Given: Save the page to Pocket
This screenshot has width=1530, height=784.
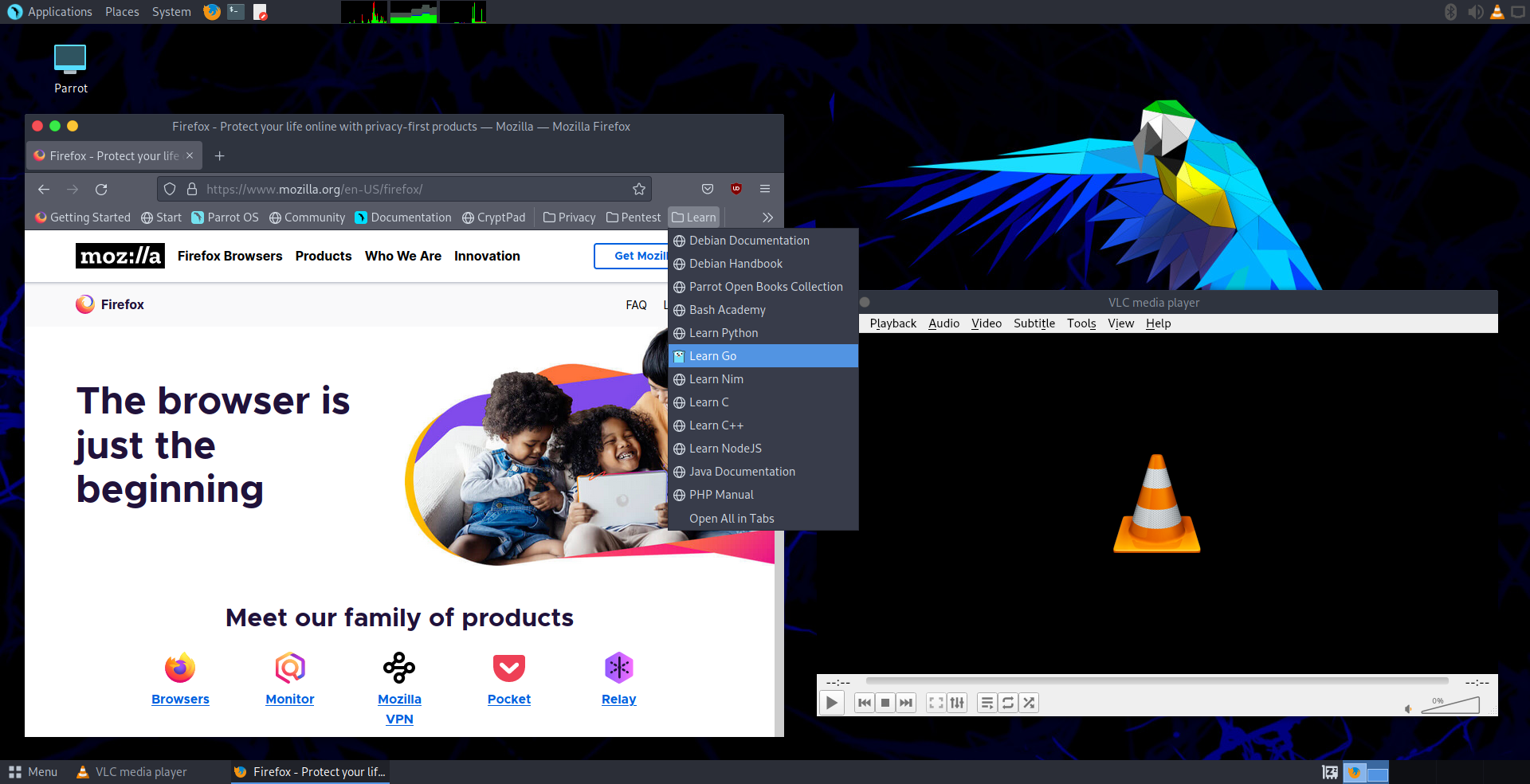Looking at the screenshot, I should click(x=706, y=189).
